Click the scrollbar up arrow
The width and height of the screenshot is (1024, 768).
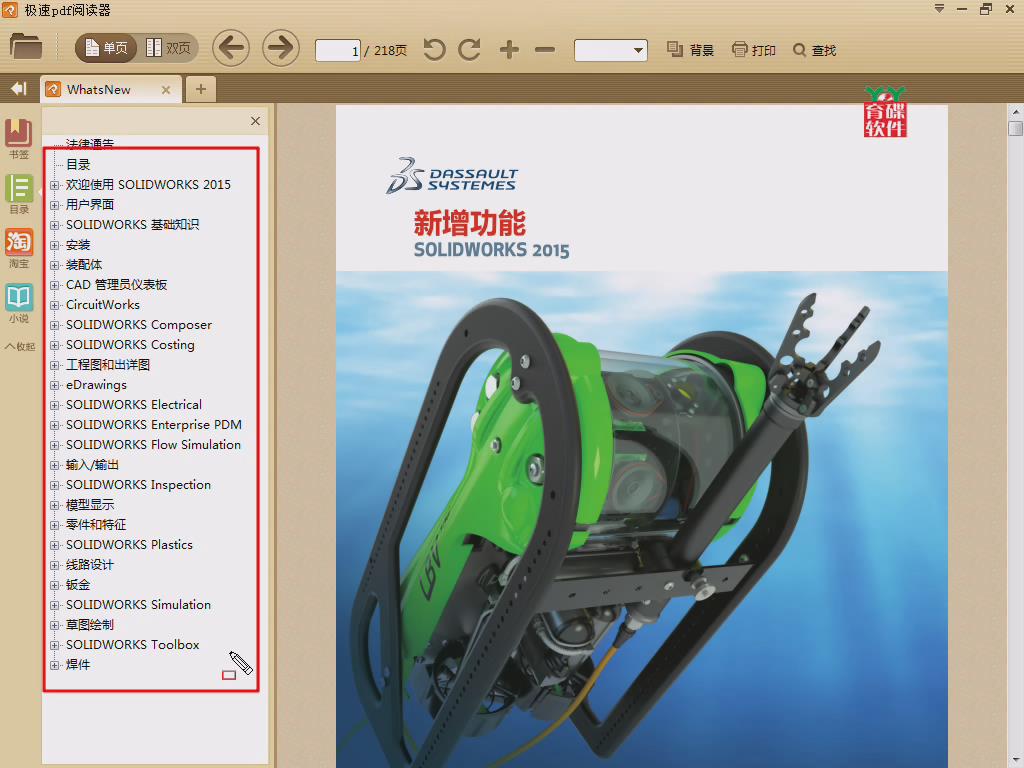1016,112
